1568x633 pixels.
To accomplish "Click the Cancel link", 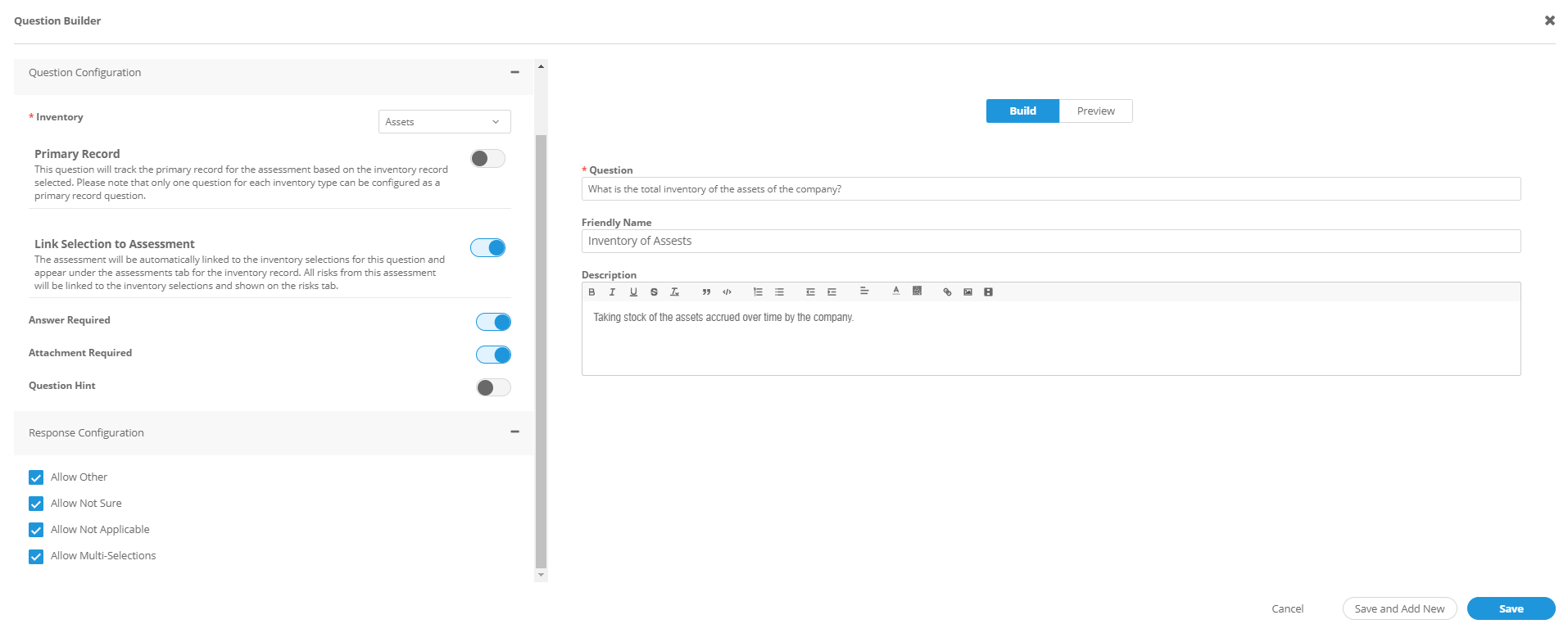I will coord(1287,609).
